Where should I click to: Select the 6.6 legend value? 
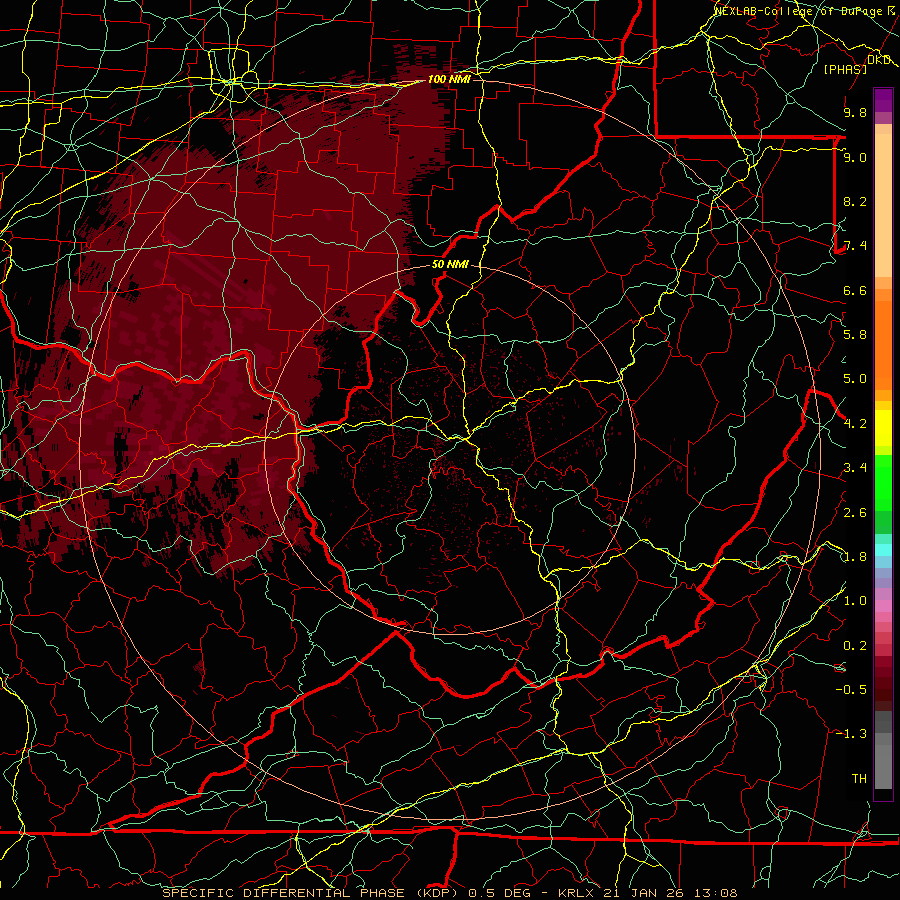coord(855,290)
